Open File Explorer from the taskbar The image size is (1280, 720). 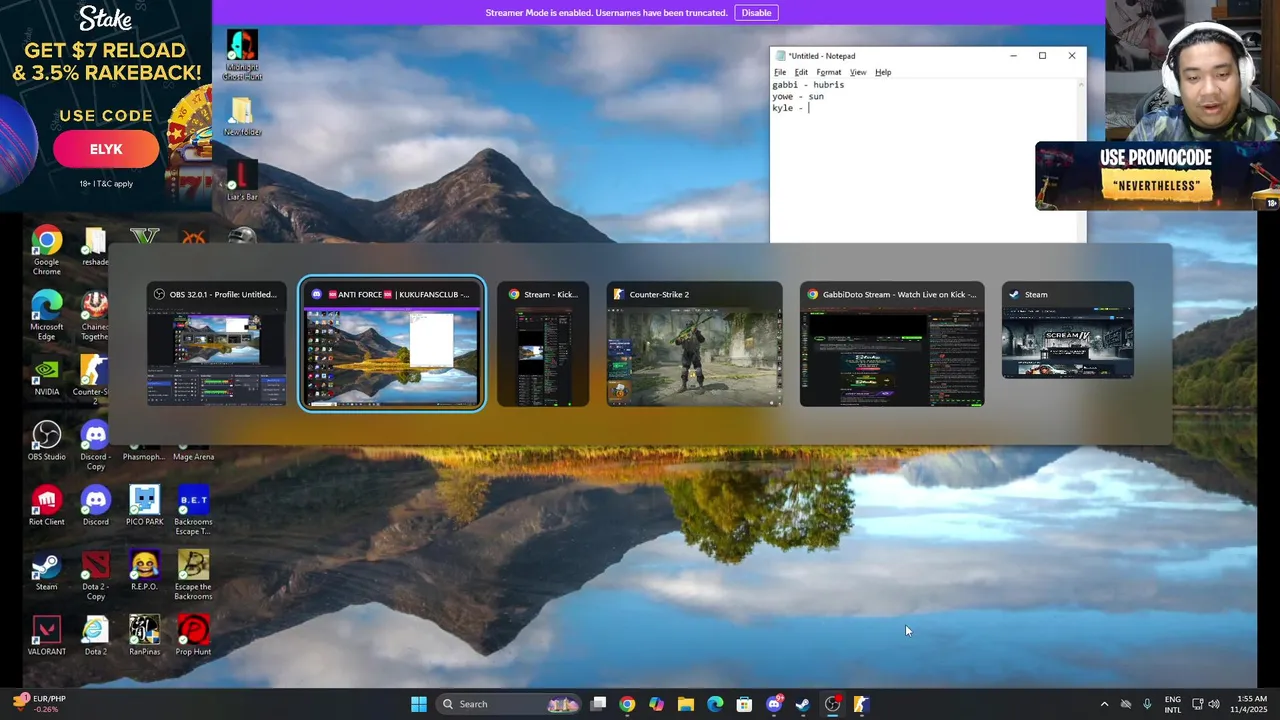tap(685, 704)
